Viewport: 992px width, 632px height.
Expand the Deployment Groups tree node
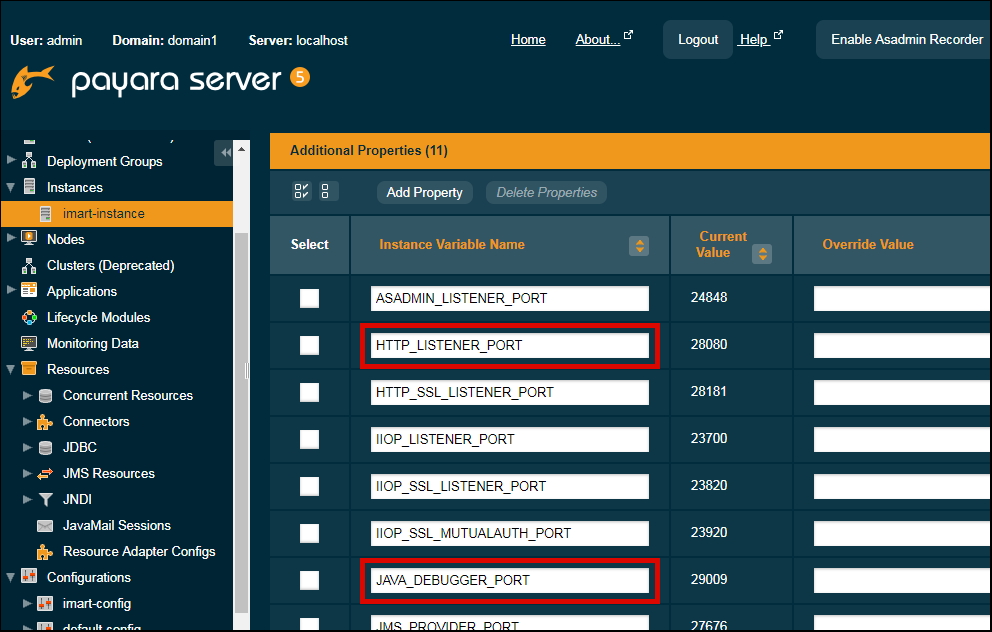(11, 161)
